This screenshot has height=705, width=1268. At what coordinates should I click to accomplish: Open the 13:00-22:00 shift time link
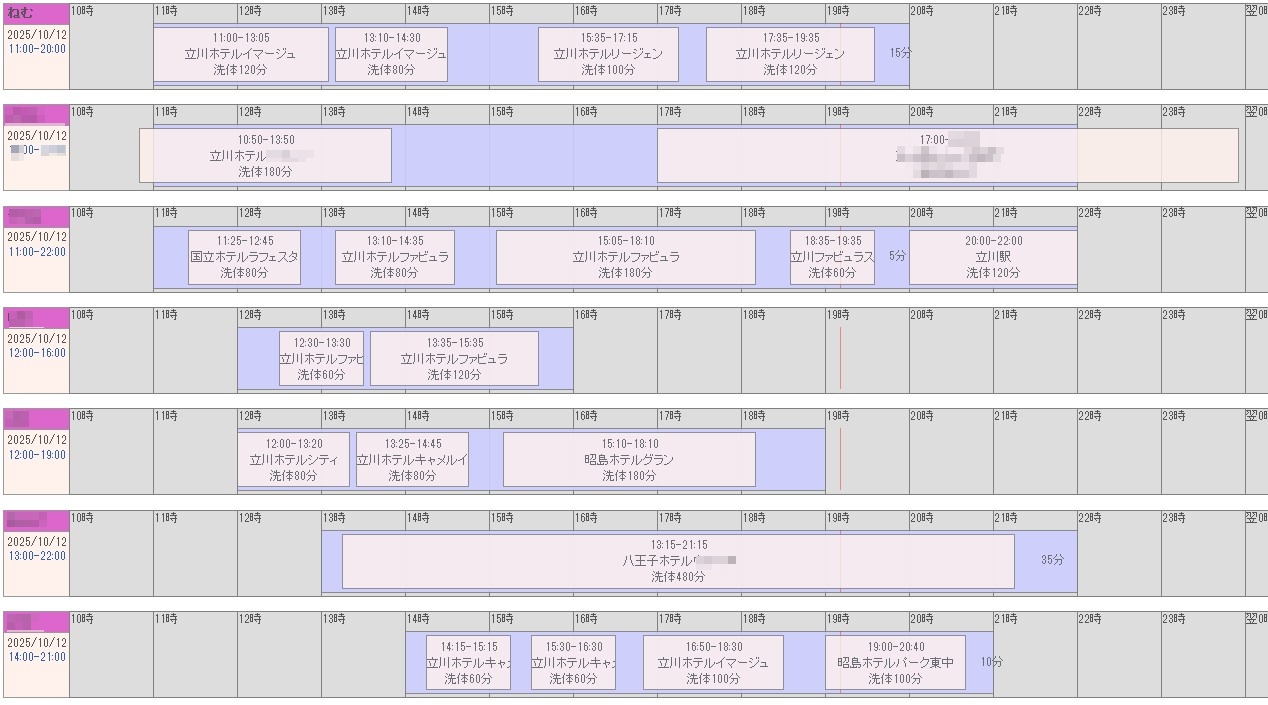coord(37,556)
